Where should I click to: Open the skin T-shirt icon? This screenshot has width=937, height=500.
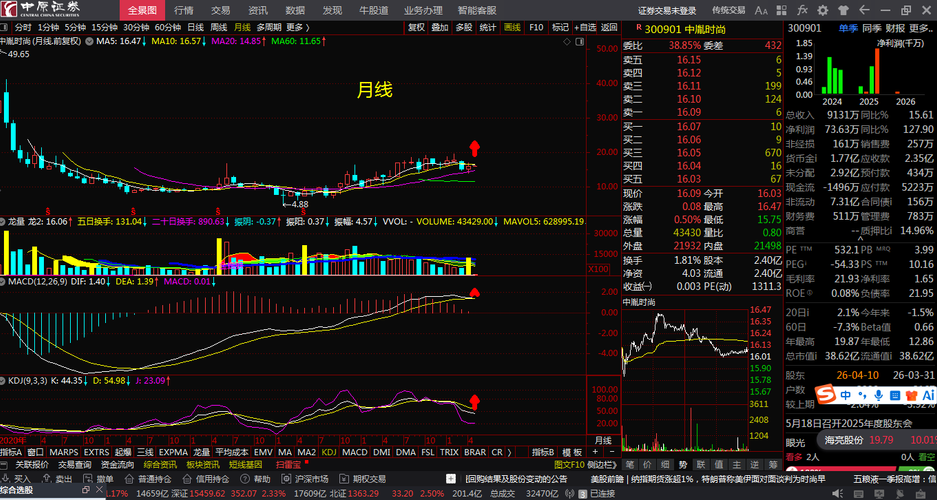(843, 10)
